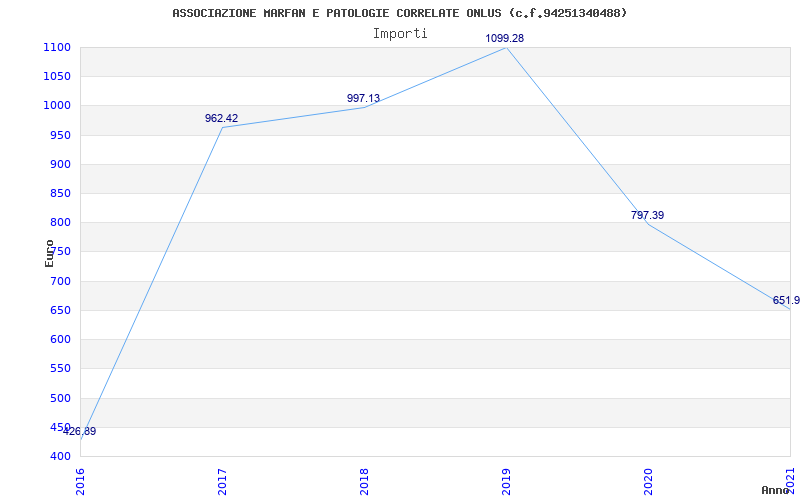Select the 997.13 data label

pyautogui.click(x=363, y=98)
